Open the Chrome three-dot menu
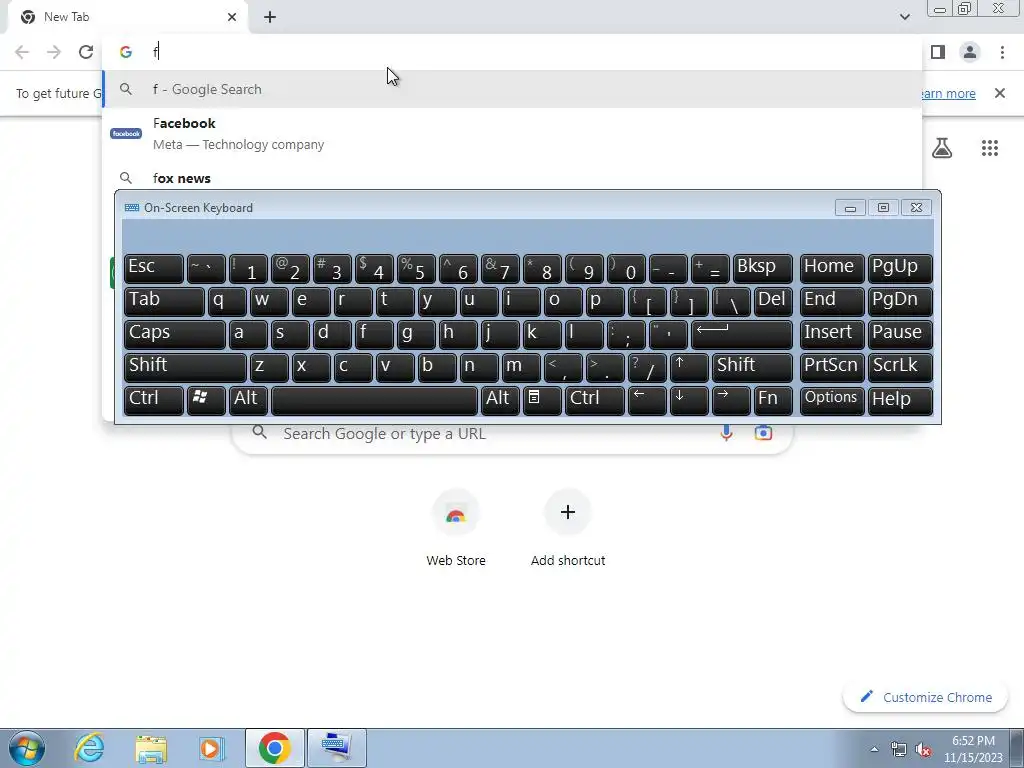Image resolution: width=1024 pixels, height=768 pixels. [x=1002, y=52]
